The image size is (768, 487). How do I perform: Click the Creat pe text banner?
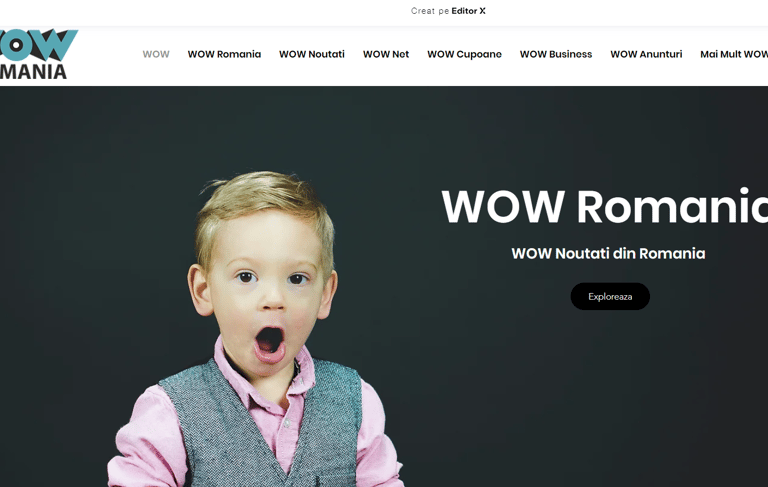pyautogui.click(x=430, y=11)
